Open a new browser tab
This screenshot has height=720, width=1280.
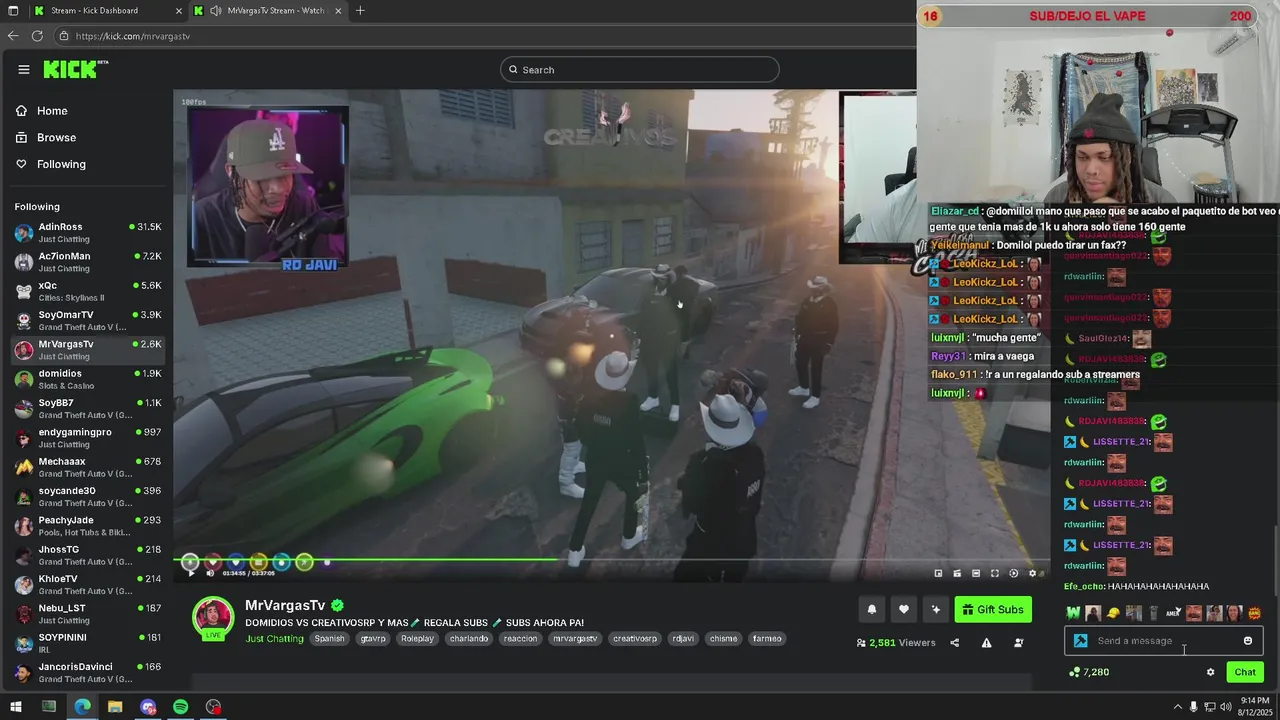tap(360, 11)
